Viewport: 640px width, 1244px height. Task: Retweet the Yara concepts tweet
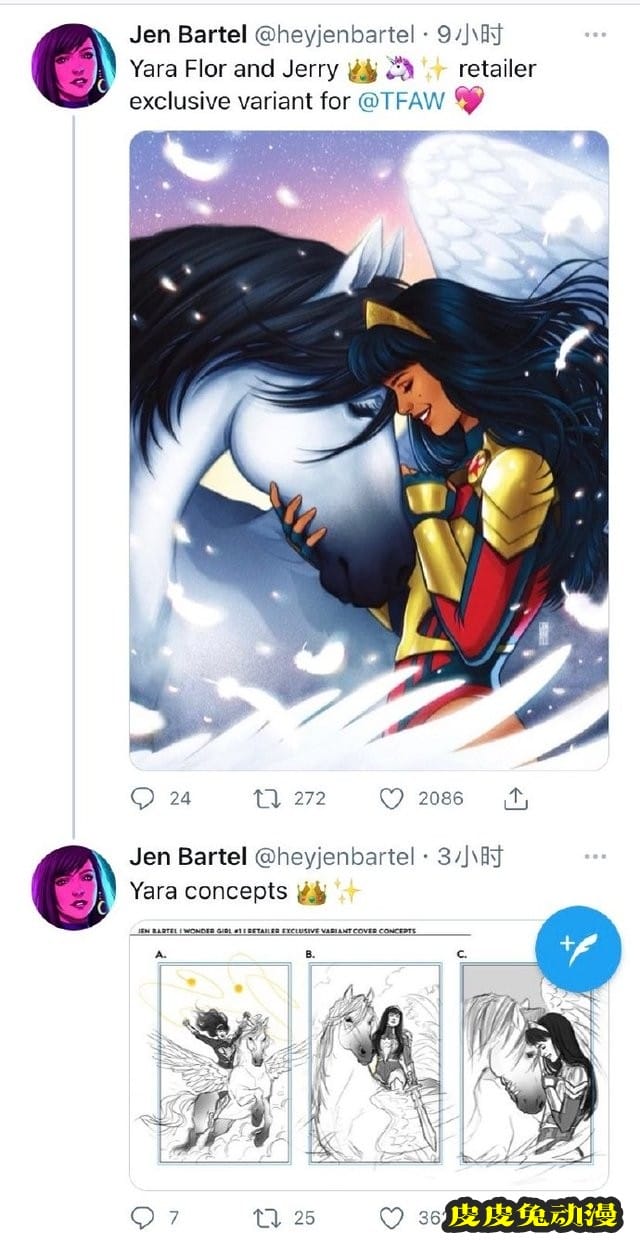pyautogui.click(x=266, y=1217)
